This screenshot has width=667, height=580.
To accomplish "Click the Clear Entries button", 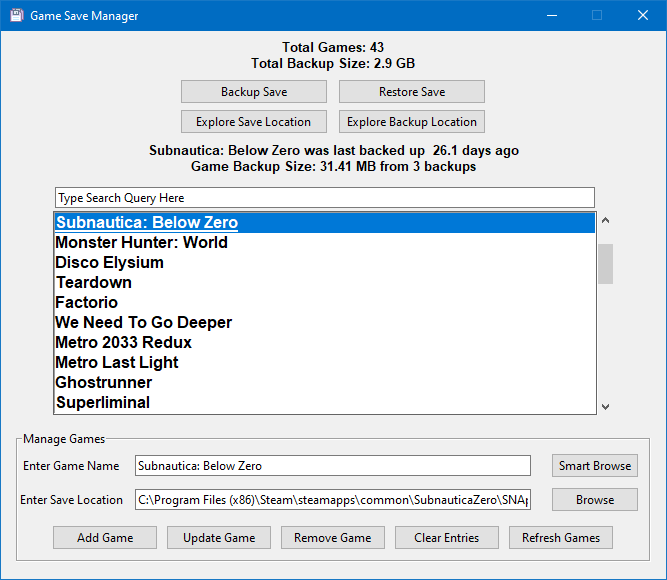I will tap(447, 538).
